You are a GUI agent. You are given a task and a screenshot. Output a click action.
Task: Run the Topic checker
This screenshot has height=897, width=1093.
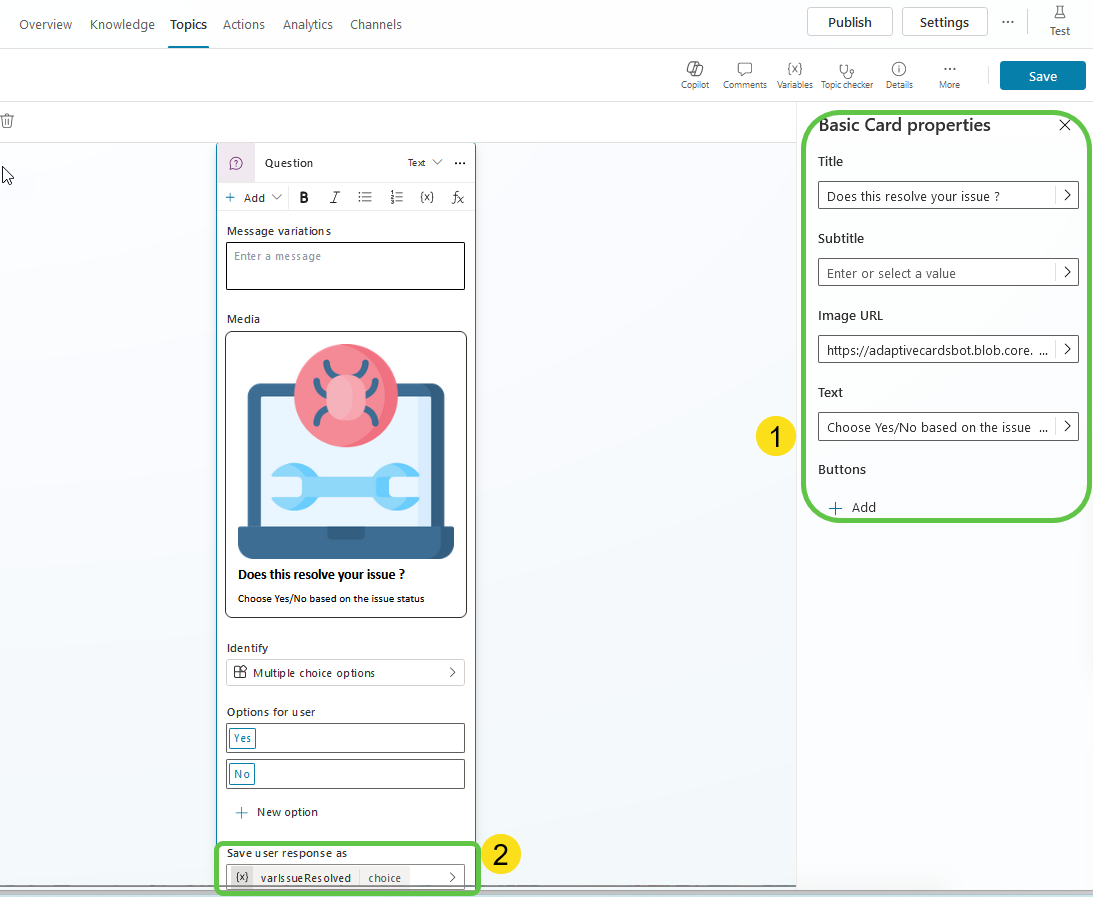click(x=847, y=75)
